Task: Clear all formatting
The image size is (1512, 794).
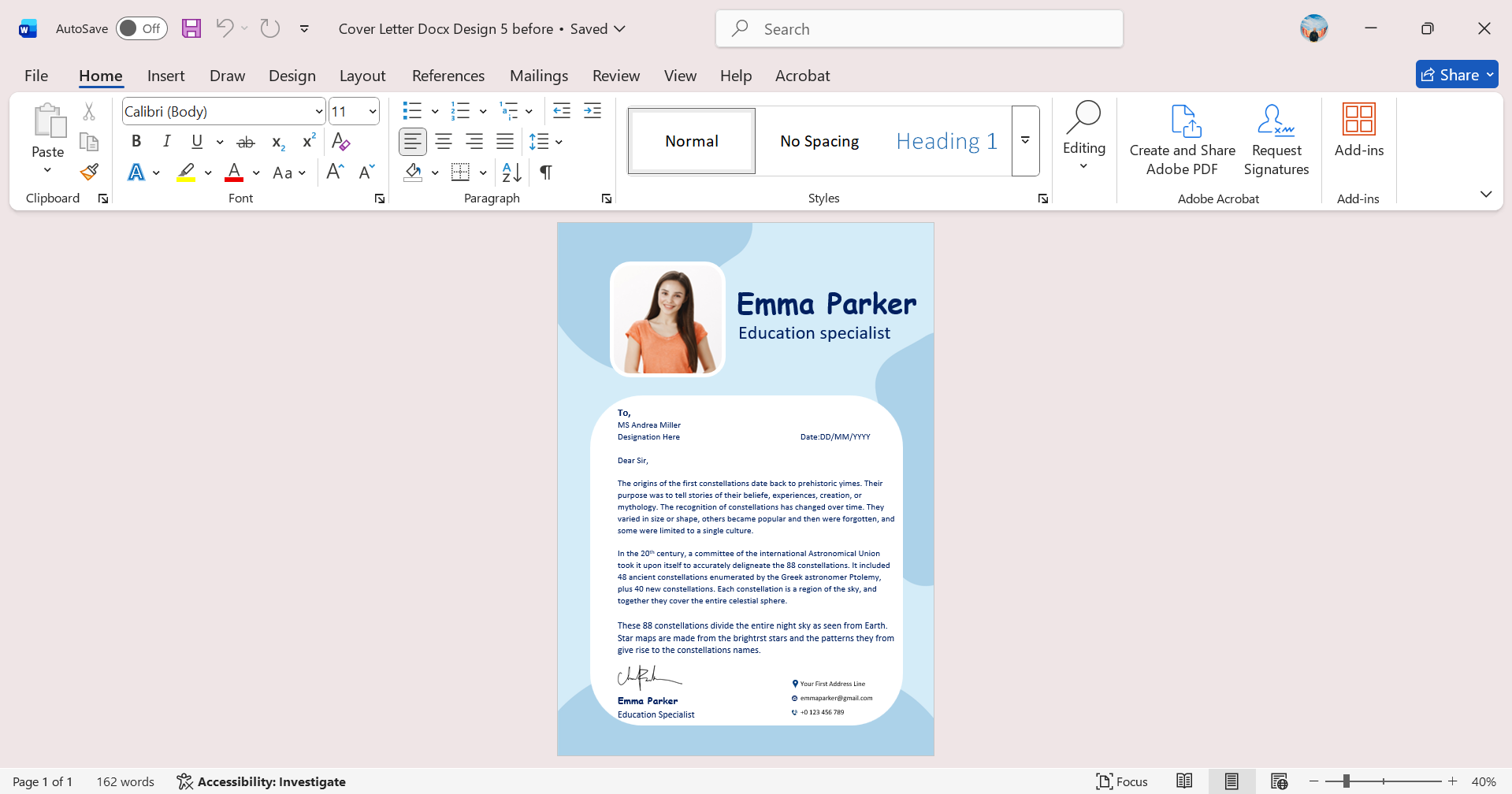Action: point(340,142)
